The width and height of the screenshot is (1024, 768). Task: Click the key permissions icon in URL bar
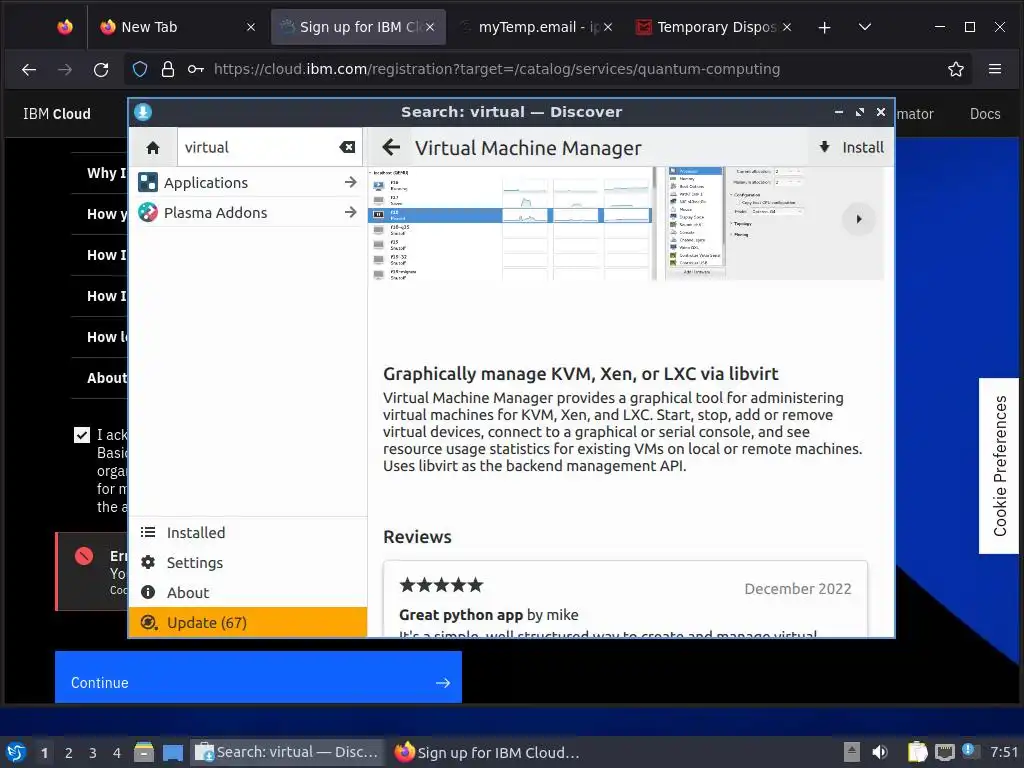(x=195, y=69)
